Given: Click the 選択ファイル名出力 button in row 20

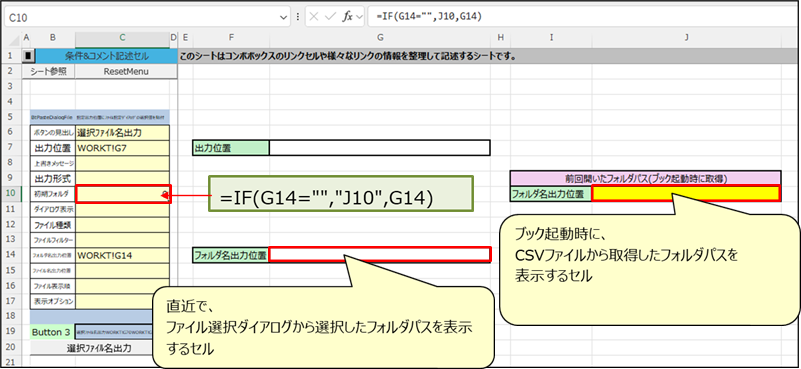Looking at the screenshot, I should tap(100, 349).
